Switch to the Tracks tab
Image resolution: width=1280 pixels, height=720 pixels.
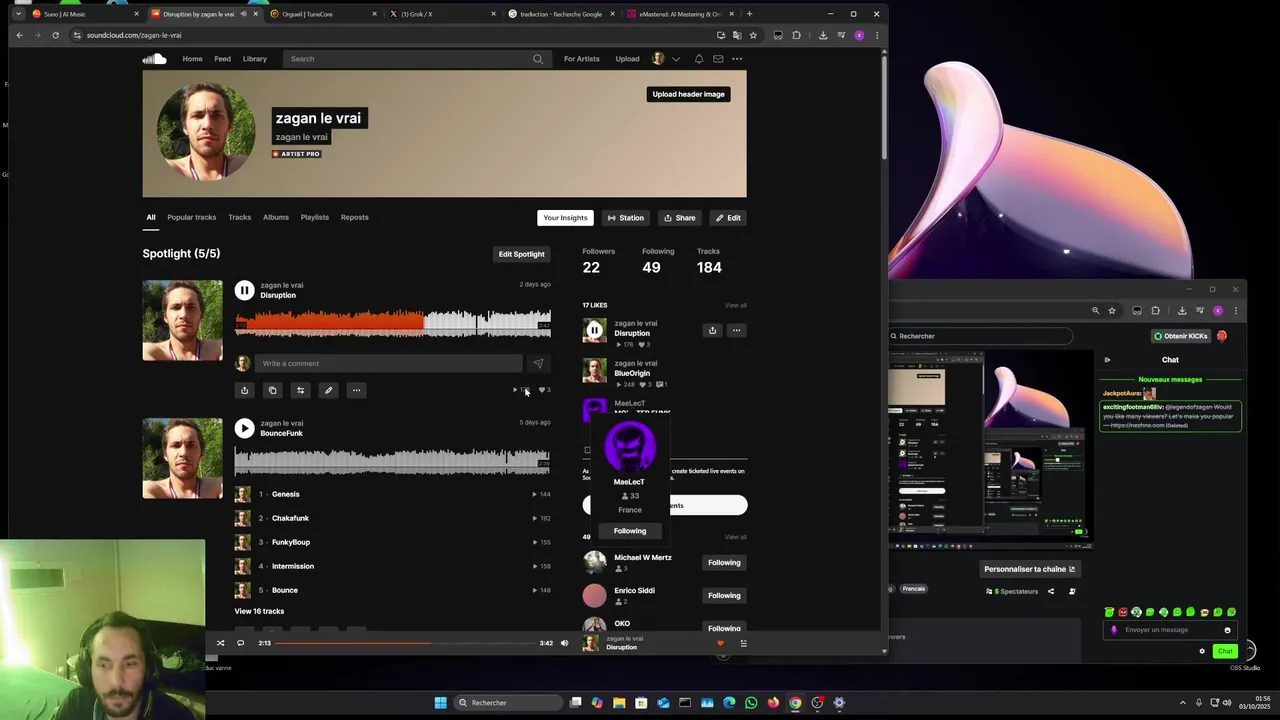[x=240, y=217]
